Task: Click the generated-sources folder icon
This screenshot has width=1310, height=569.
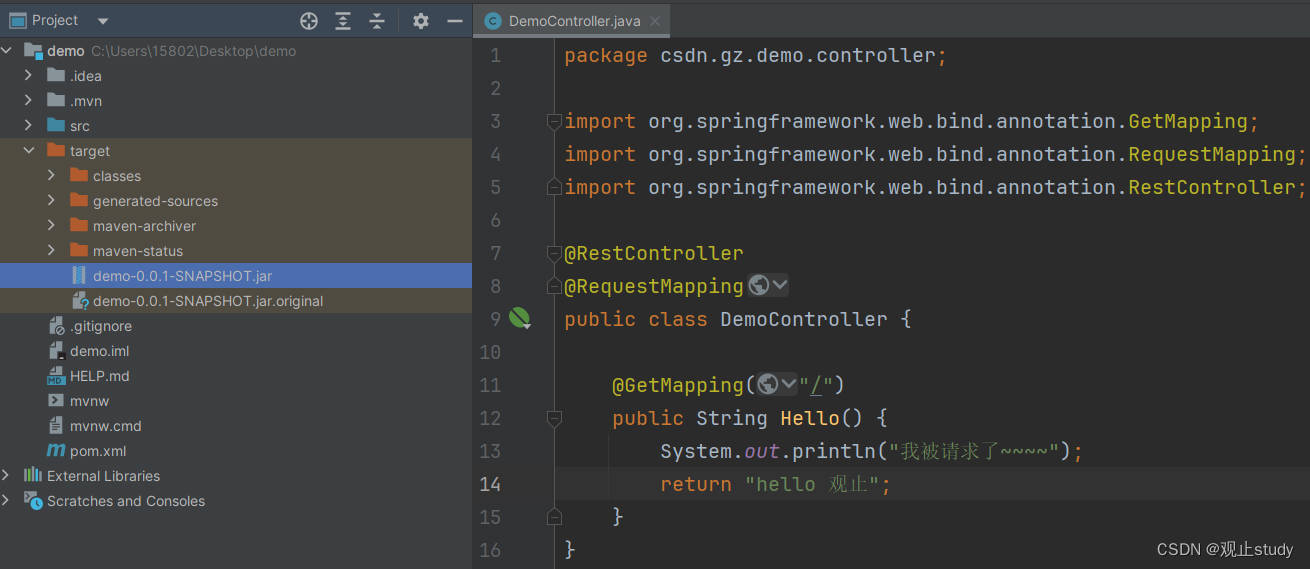Action: pyautogui.click(x=79, y=200)
